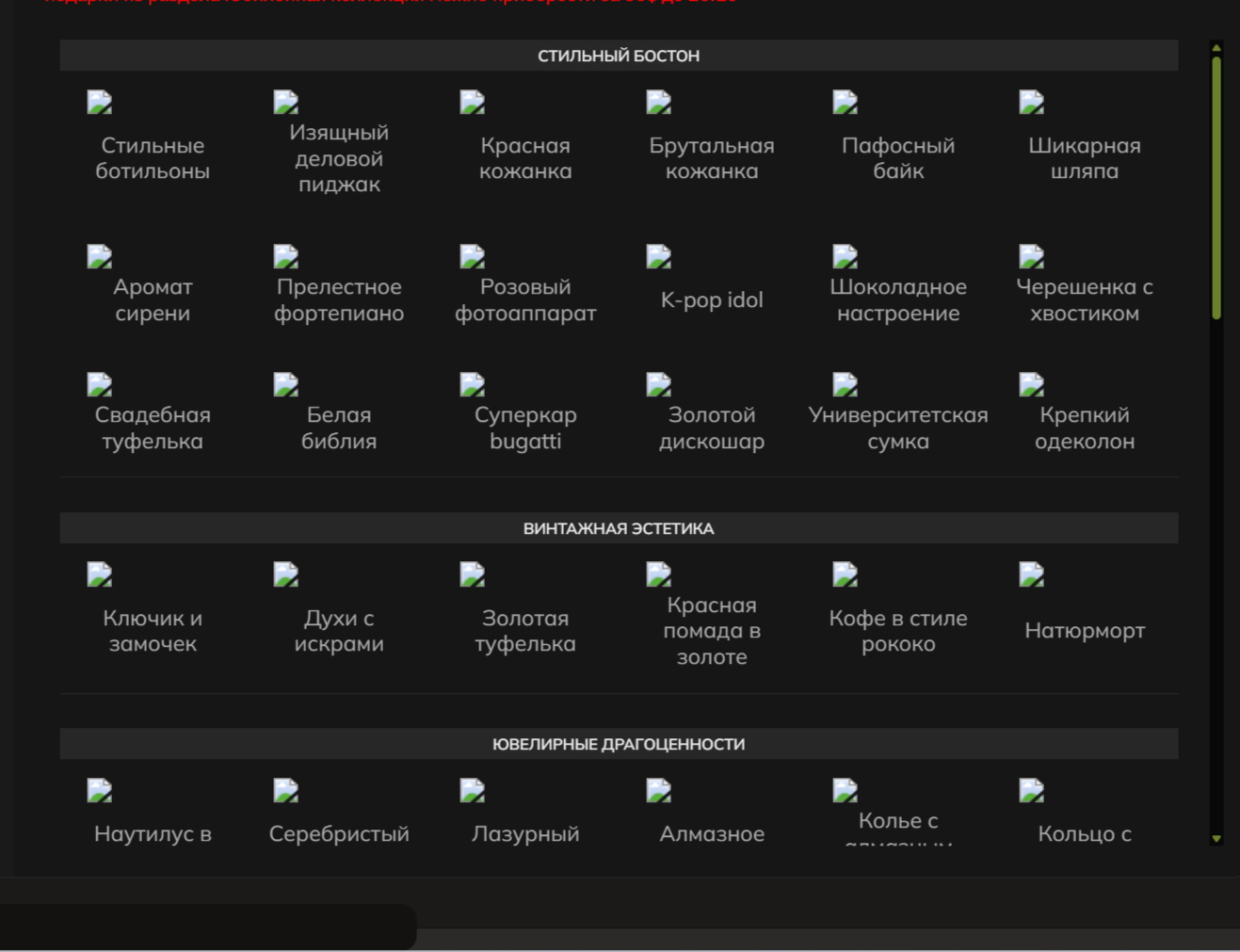Pick the Натюрморт gift icon
Screen dimensions: 1240x952
[x=1032, y=575]
